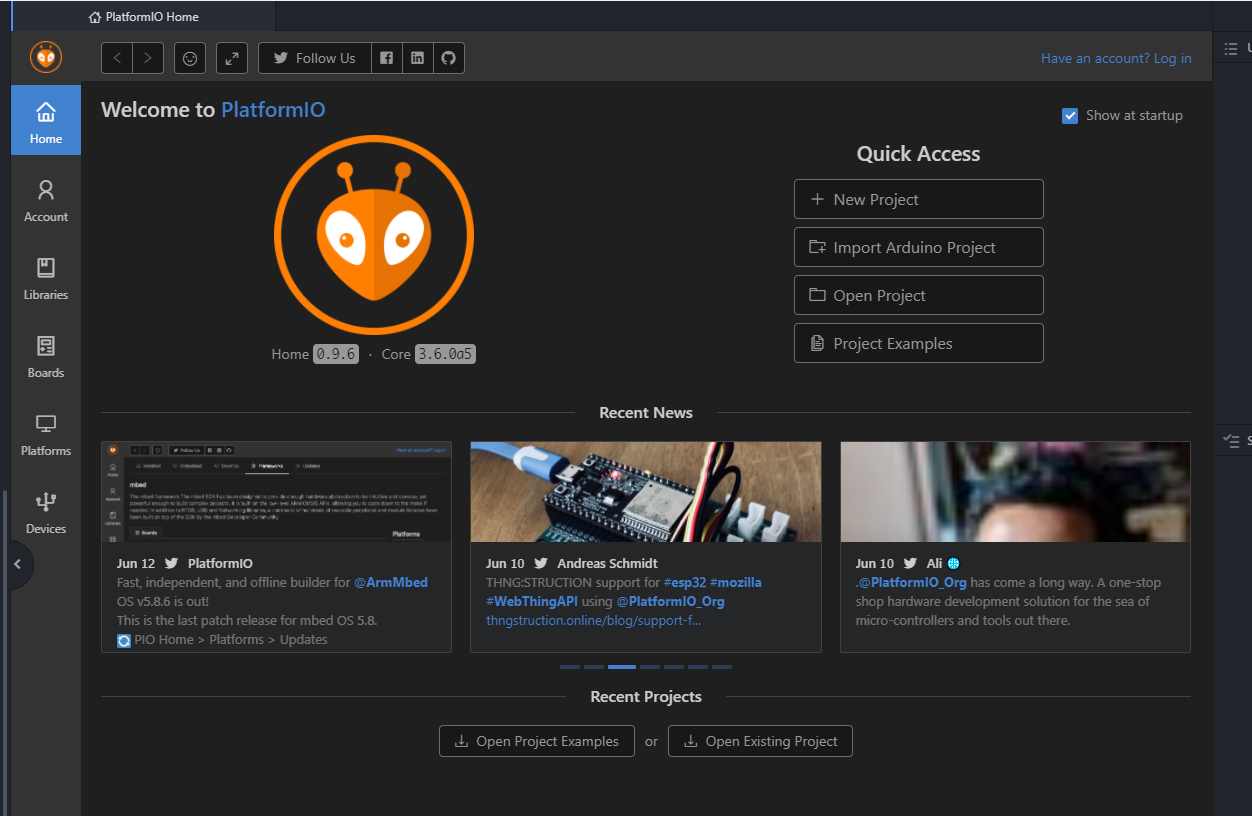Click the author name Andreas Schmidt

tap(607, 563)
